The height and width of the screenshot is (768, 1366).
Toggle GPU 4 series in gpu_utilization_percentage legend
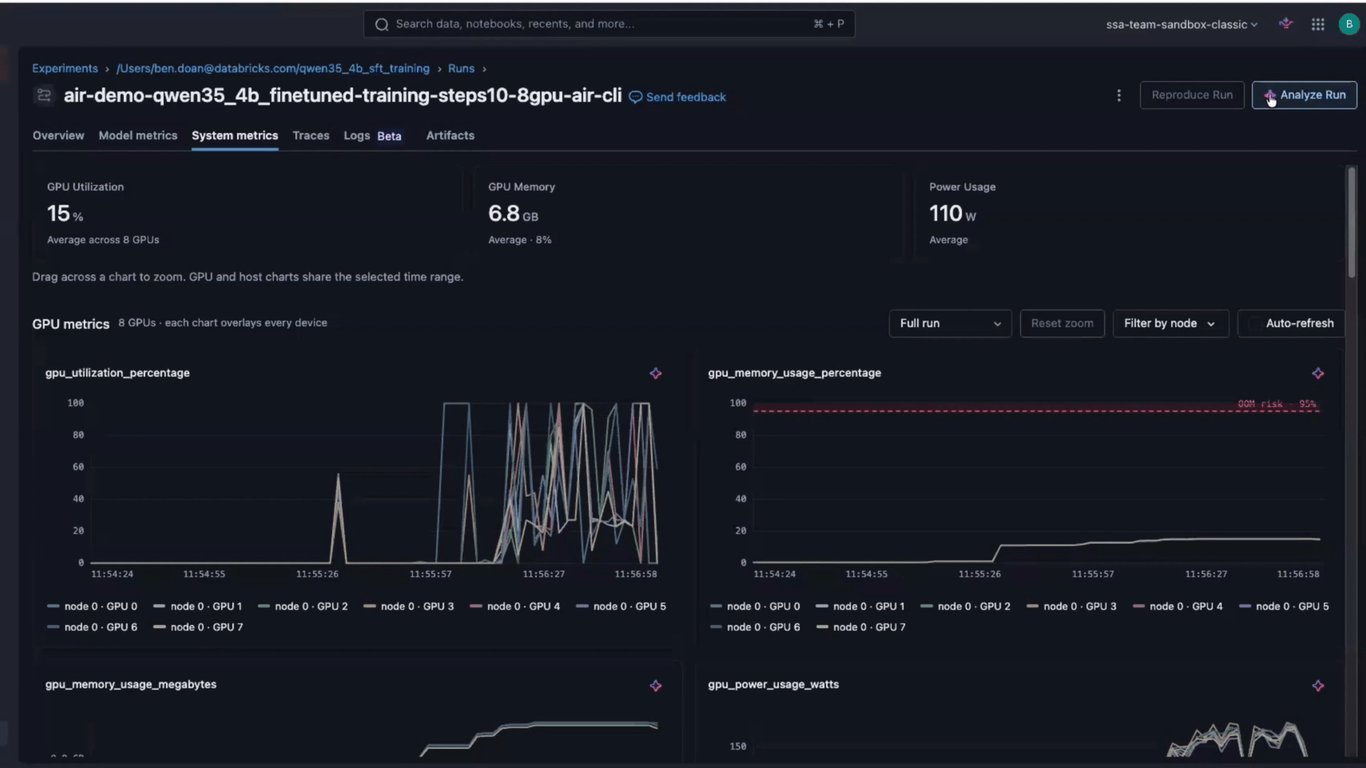[x=514, y=606]
